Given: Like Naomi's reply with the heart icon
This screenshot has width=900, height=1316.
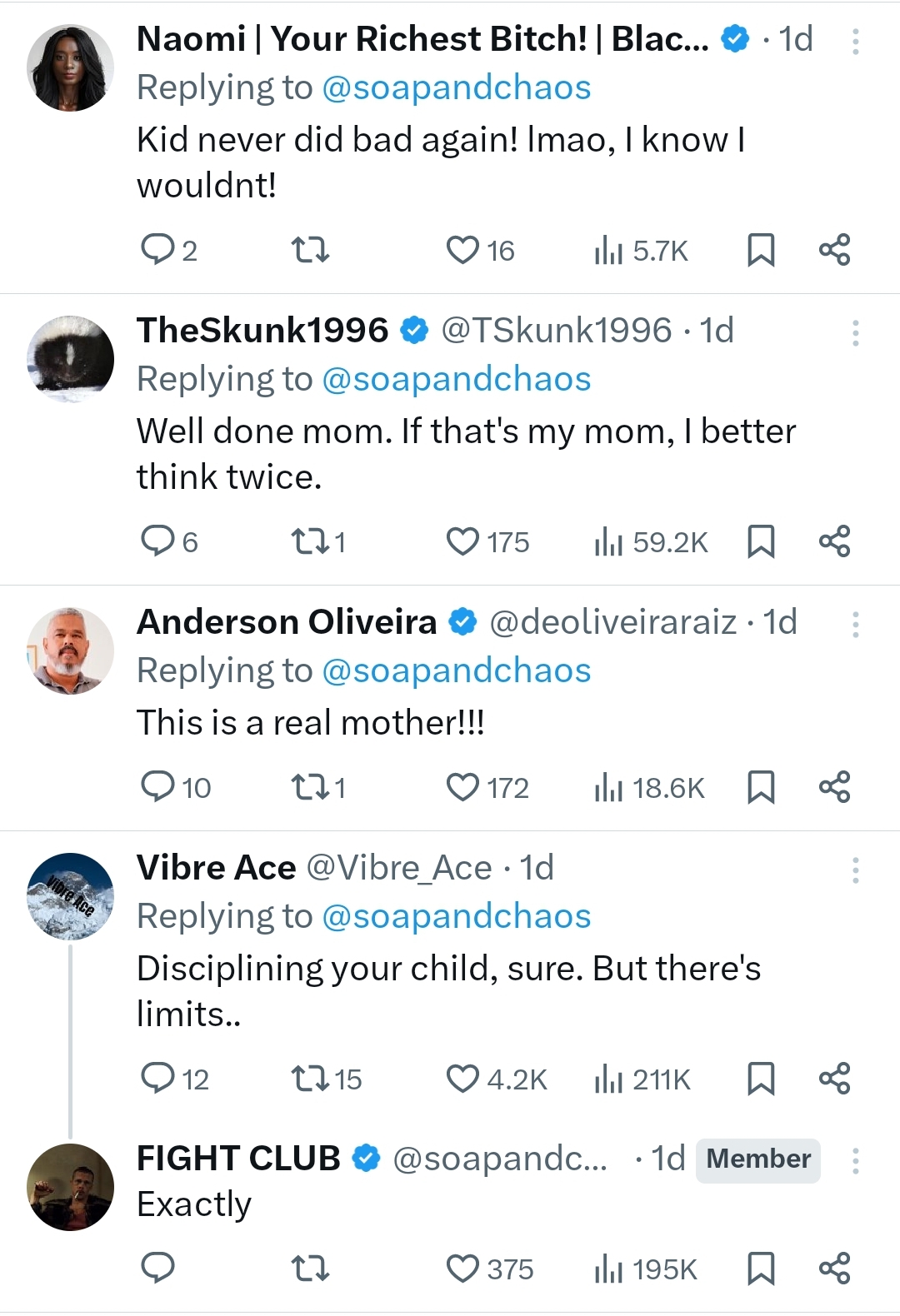Looking at the screenshot, I should coord(462,250).
